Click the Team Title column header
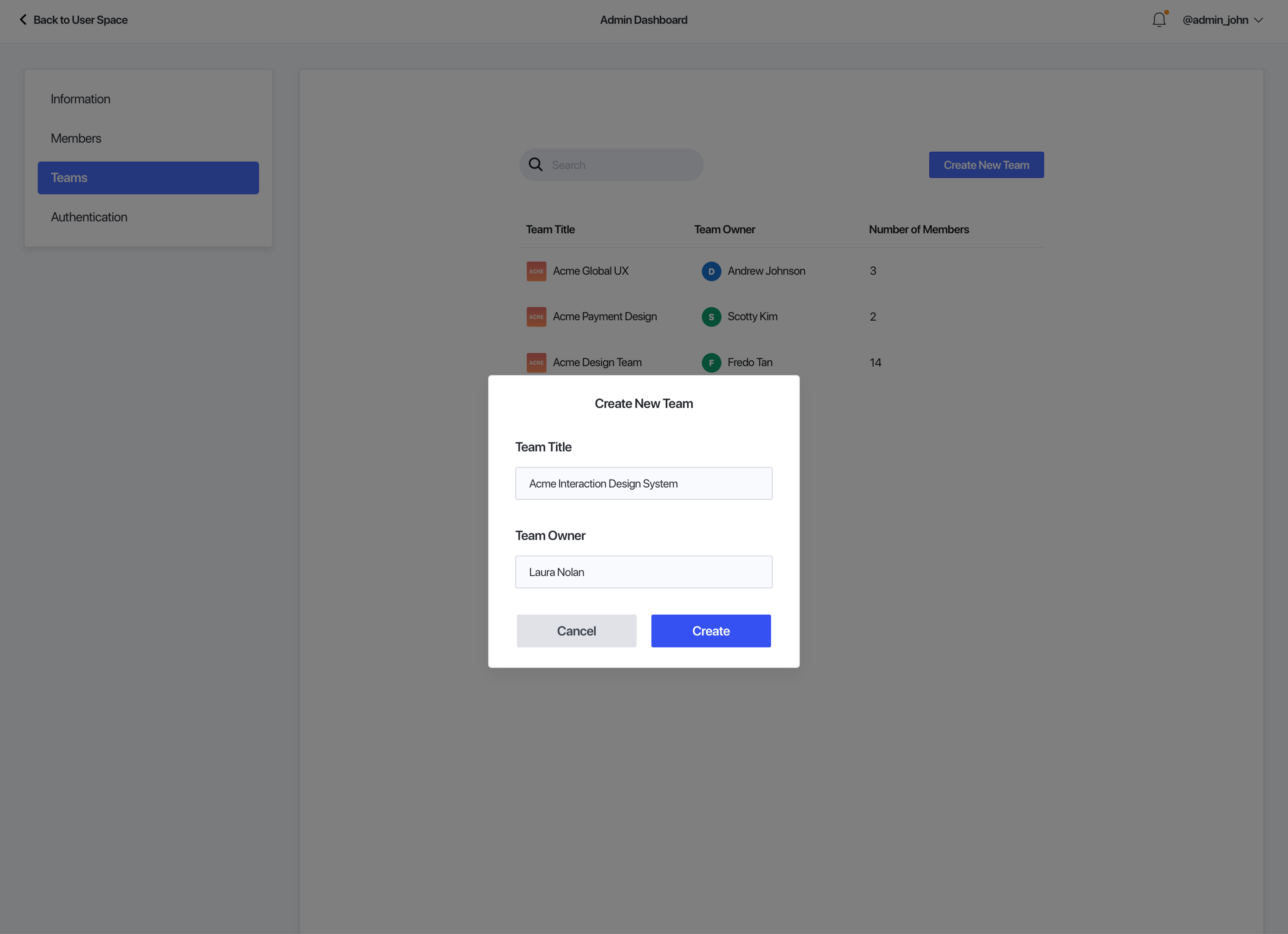 click(x=550, y=230)
